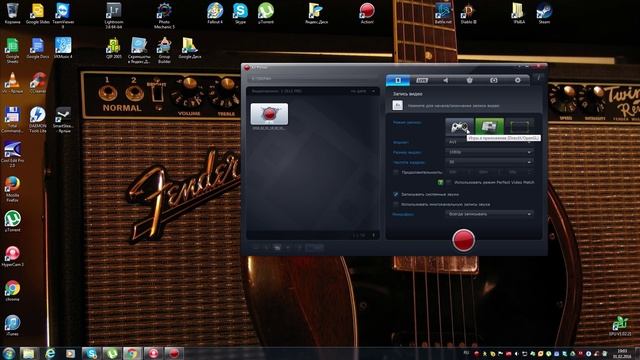
Task: Open the Яндекс.Диск desktop icon
Action: (x=316, y=13)
